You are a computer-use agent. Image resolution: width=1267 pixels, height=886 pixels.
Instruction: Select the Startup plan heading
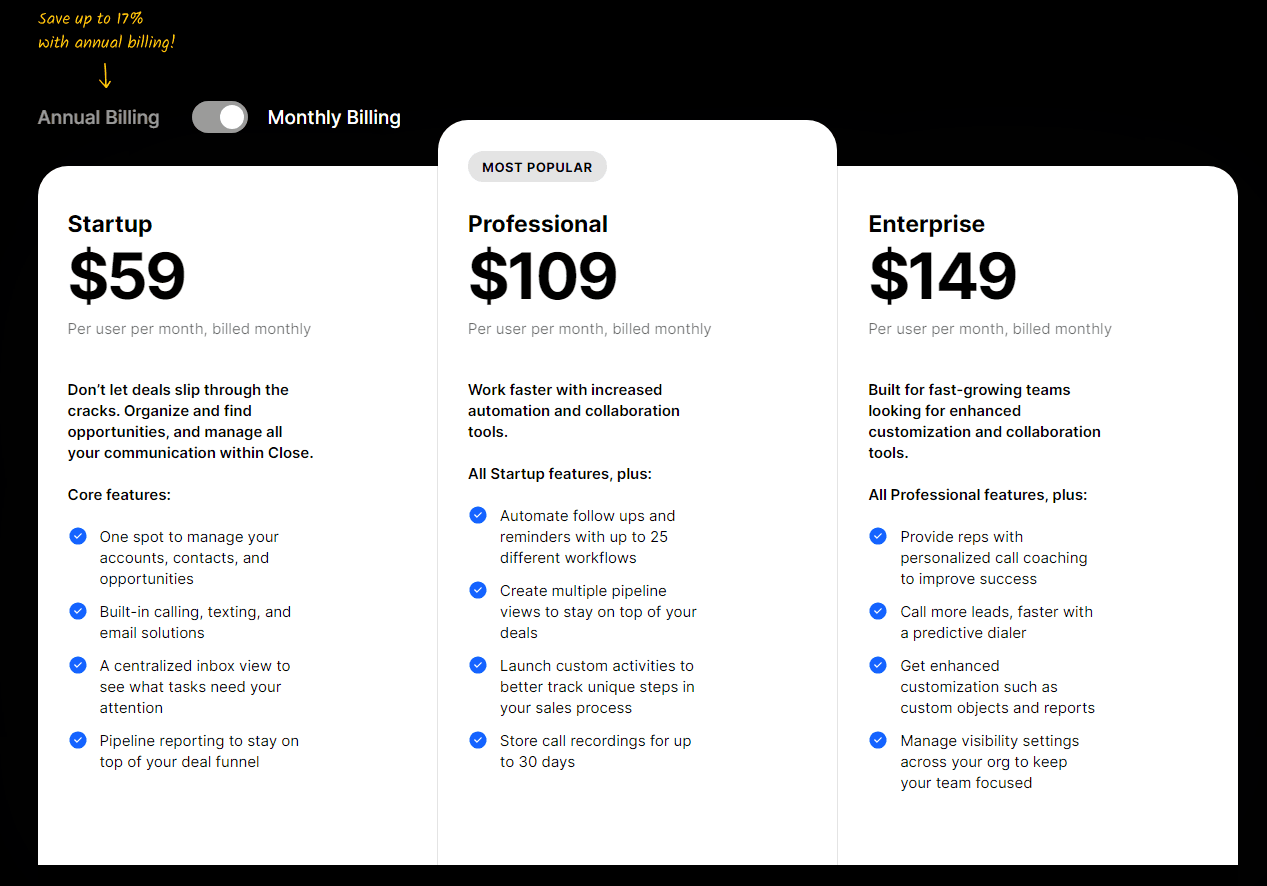pos(110,224)
